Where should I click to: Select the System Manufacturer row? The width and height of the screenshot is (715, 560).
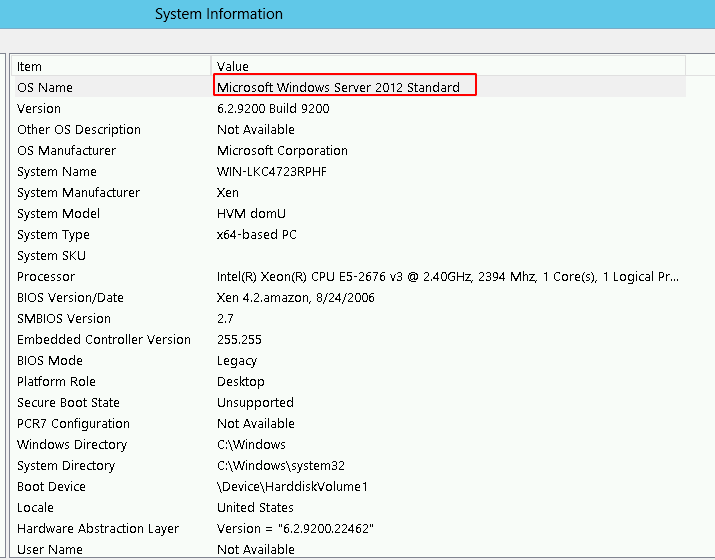(x=78, y=193)
